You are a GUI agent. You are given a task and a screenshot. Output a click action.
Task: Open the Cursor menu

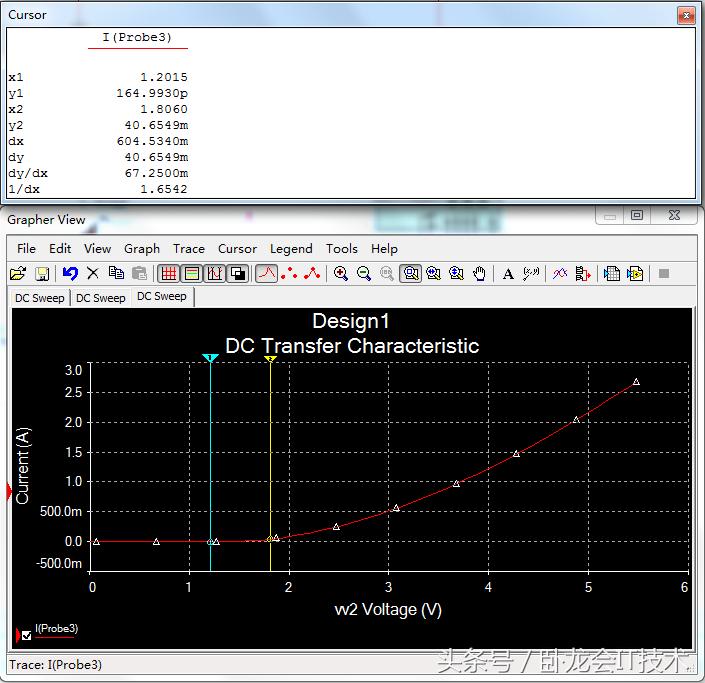coord(237,248)
